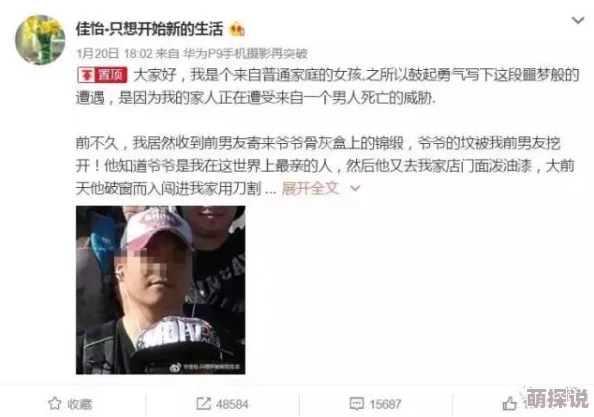Expand the post options chevron
Screen dimensions: 594x417
coord(578,20)
